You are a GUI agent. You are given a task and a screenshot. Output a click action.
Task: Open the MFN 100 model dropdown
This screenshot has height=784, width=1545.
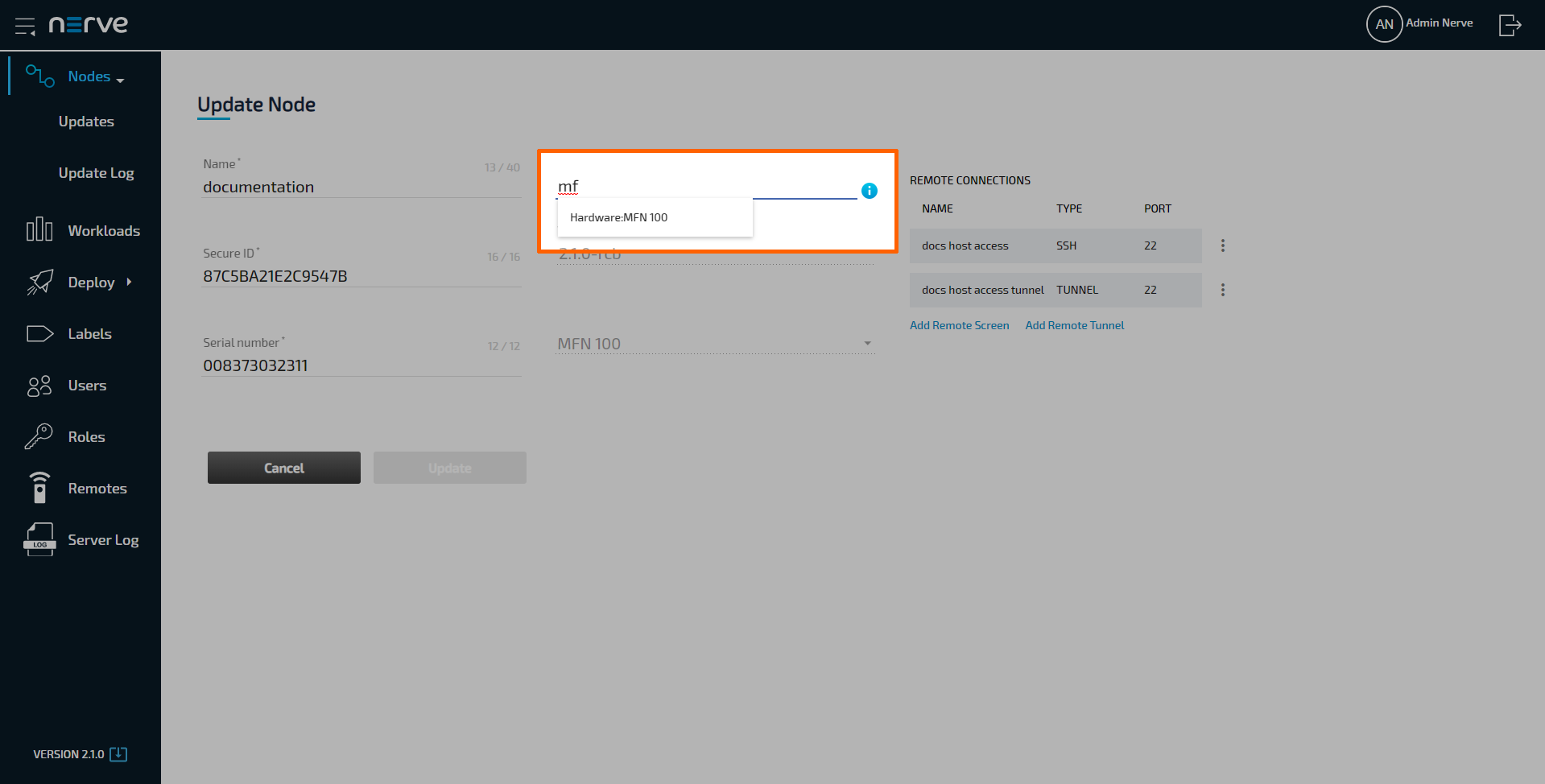point(867,344)
